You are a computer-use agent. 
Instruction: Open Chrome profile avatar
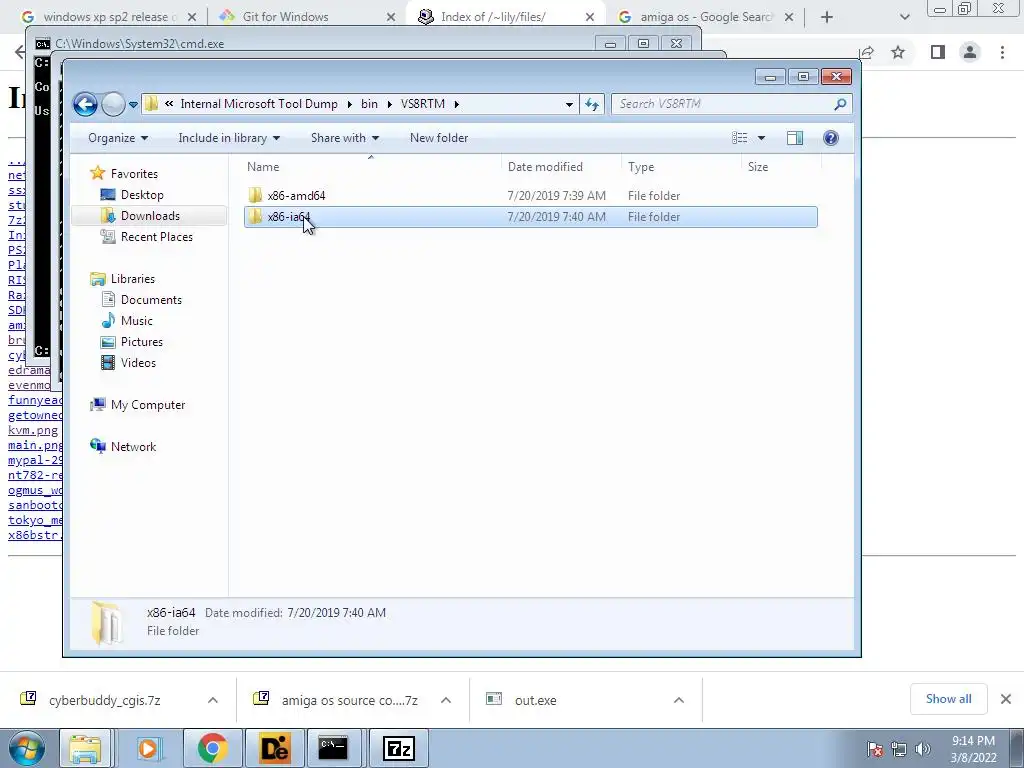tap(970, 52)
